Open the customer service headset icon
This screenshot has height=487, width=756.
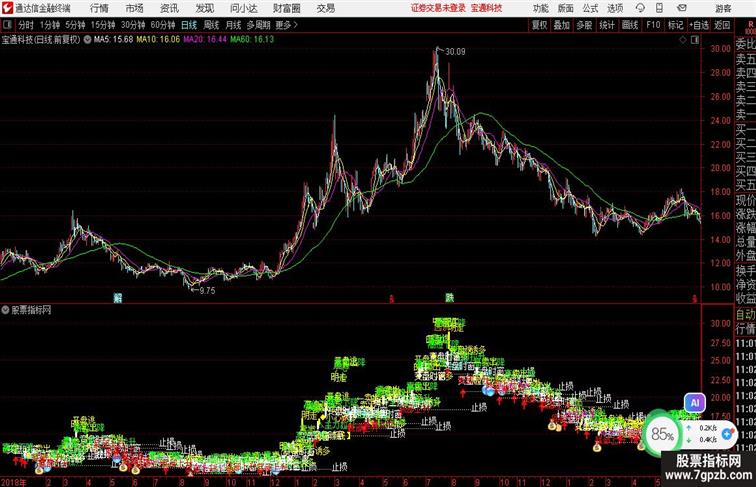point(640,8)
